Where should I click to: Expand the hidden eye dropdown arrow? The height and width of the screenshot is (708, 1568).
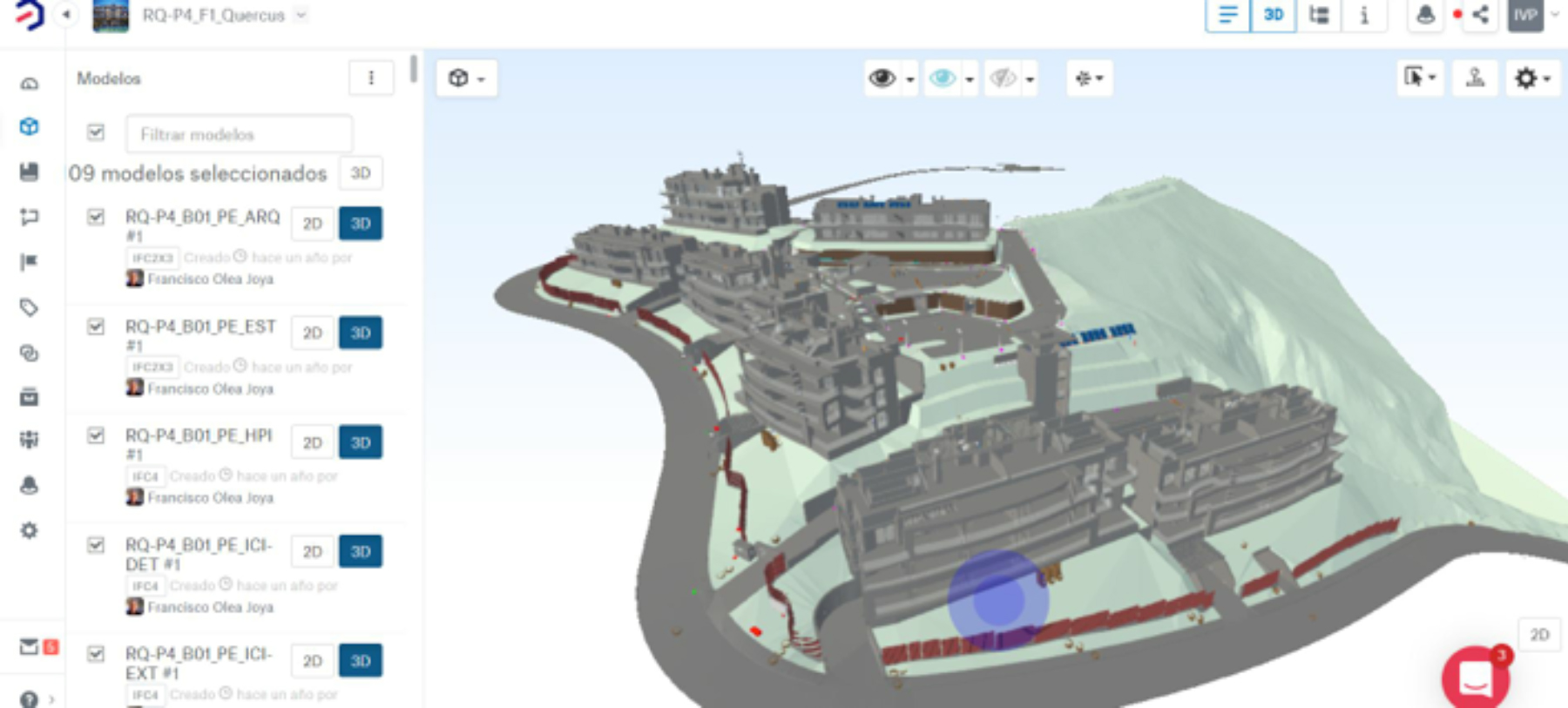pyautogui.click(x=1030, y=79)
